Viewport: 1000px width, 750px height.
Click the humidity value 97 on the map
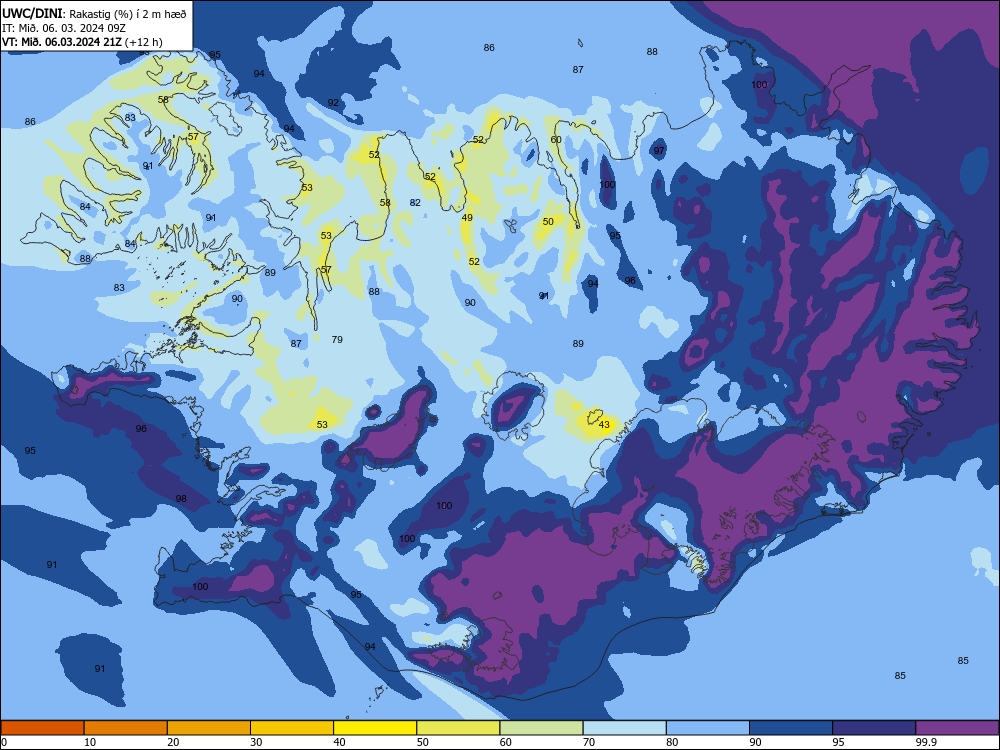[x=659, y=151]
